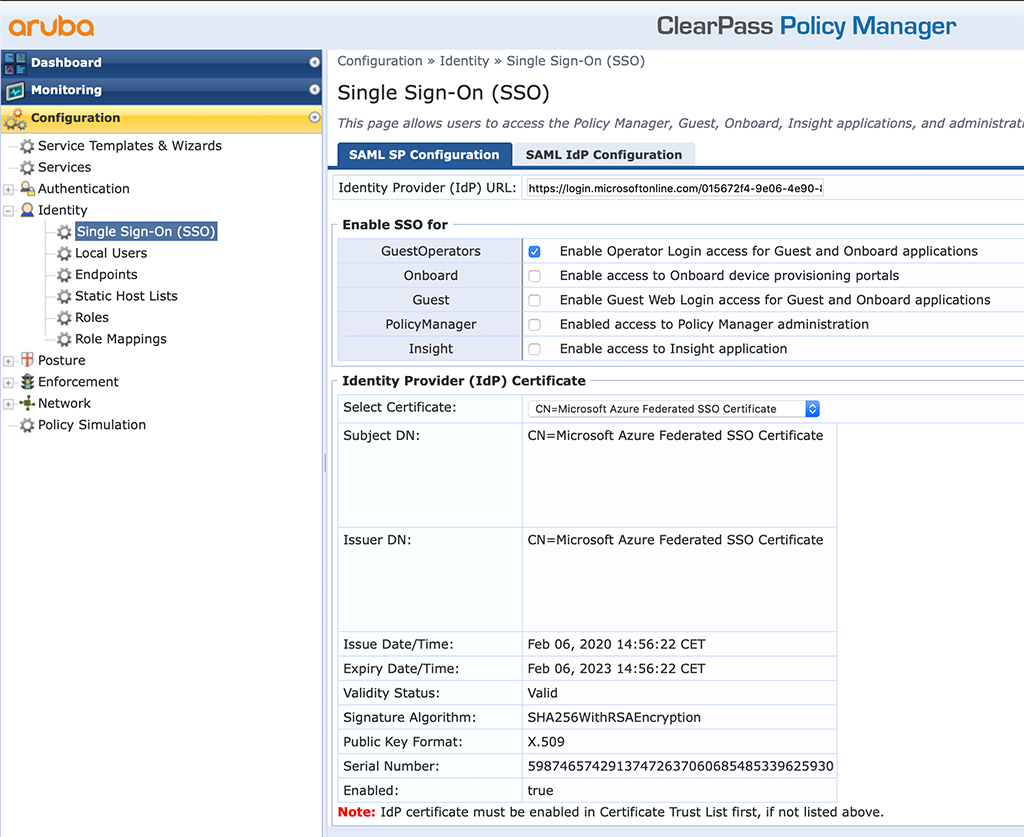This screenshot has width=1024, height=837.
Task: Click the Policy Simulation gear icon
Action: [x=27, y=425]
